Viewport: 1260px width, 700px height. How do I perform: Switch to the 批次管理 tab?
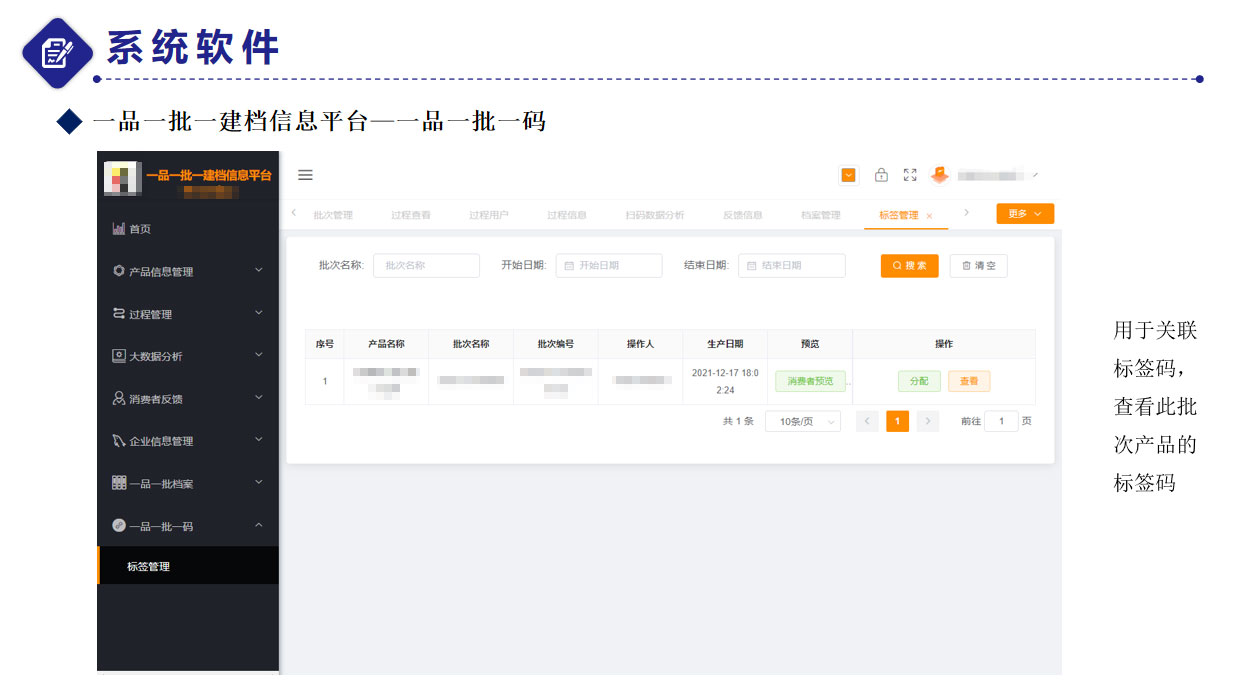333,215
